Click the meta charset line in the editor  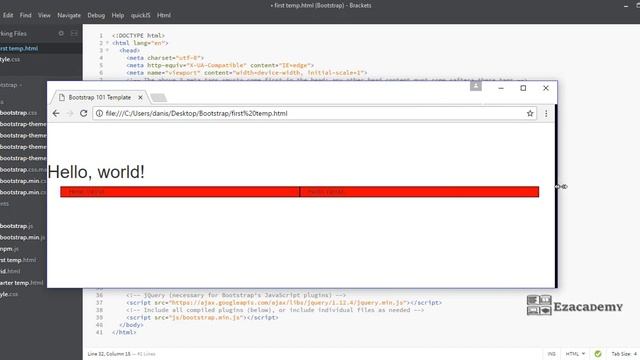(165, 58)
